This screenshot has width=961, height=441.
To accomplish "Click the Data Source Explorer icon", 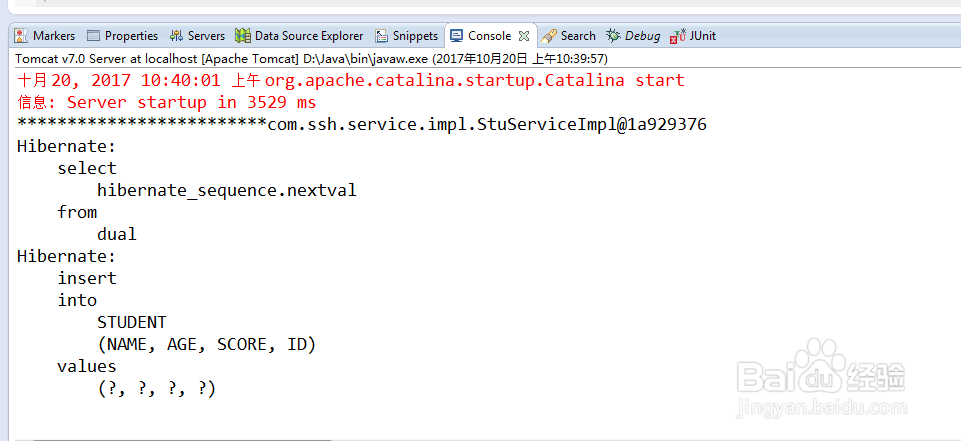I will tap(243, 36).
